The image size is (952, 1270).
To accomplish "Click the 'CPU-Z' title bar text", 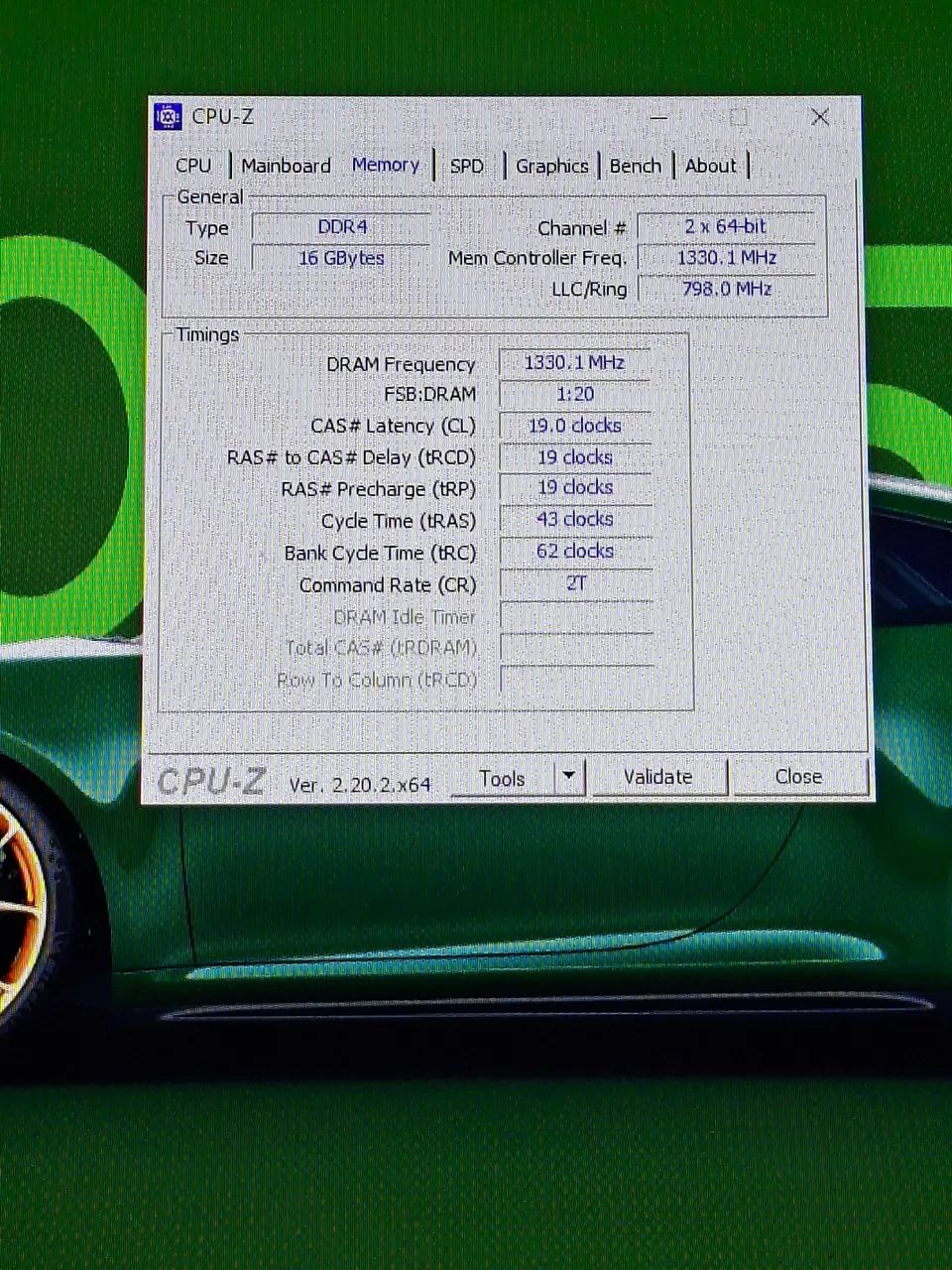I will [222, 117].
